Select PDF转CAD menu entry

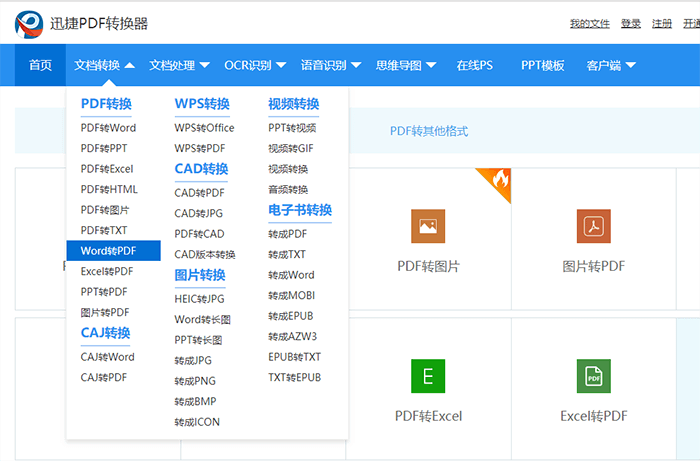pos(199,234)
